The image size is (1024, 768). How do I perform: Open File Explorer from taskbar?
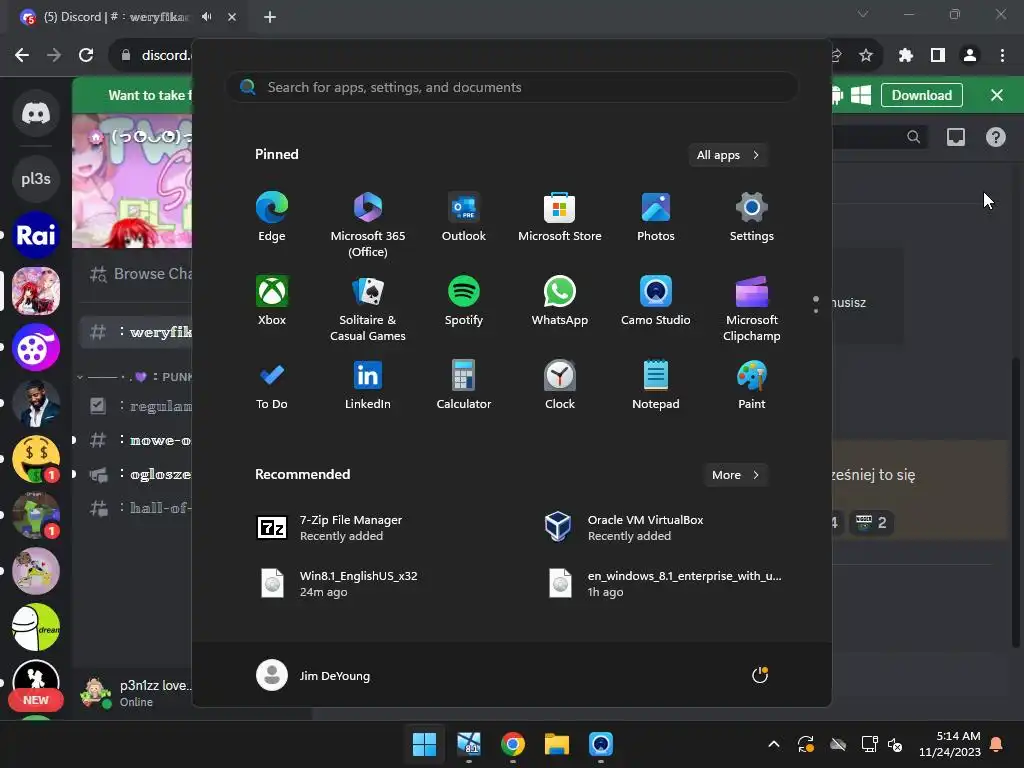click(557, 744)
